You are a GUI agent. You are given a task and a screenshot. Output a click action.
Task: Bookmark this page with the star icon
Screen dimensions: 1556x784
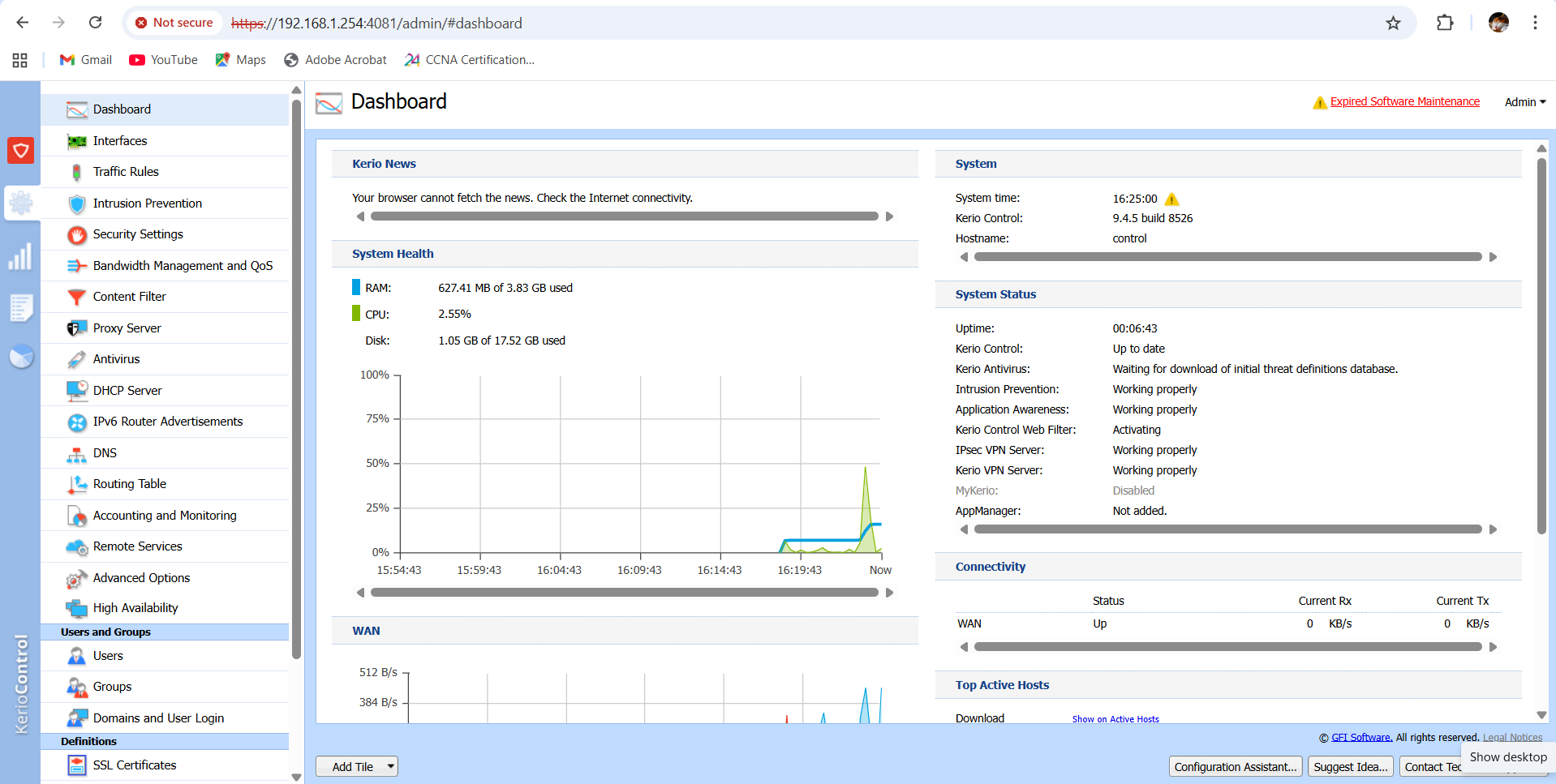point(1393,24)
